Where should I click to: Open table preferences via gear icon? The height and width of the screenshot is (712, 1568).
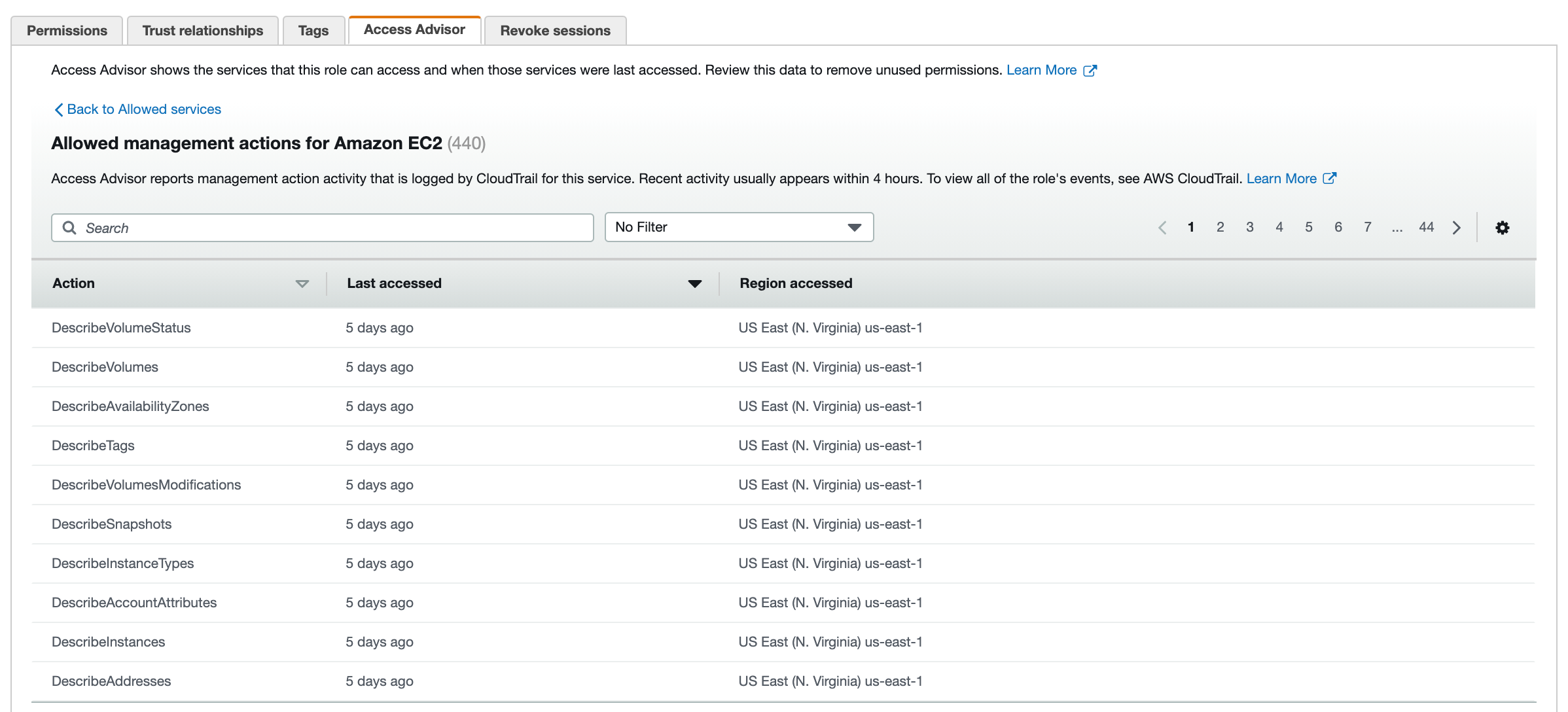[1503, 227]
